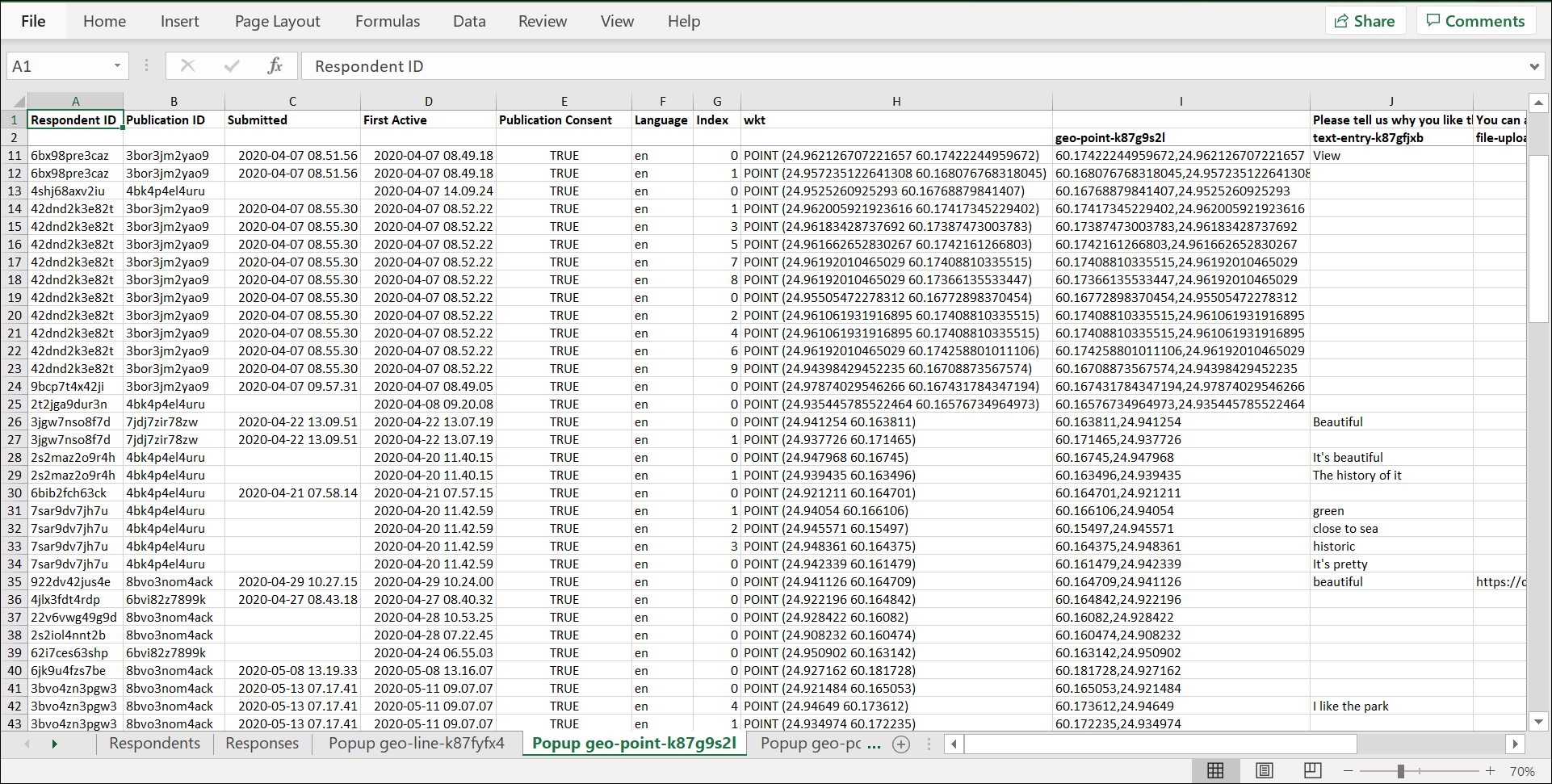This screenshot has width=1552, height=784.
Task: Select the 'close to sea' cell
Action: (x=1391, y=529)
